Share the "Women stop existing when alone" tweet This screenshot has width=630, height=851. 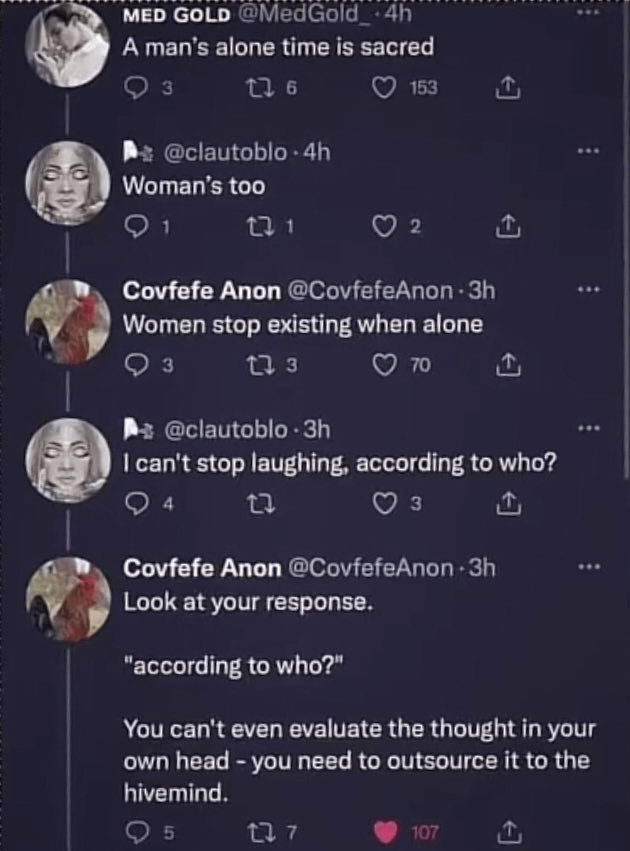coord(508,365)
